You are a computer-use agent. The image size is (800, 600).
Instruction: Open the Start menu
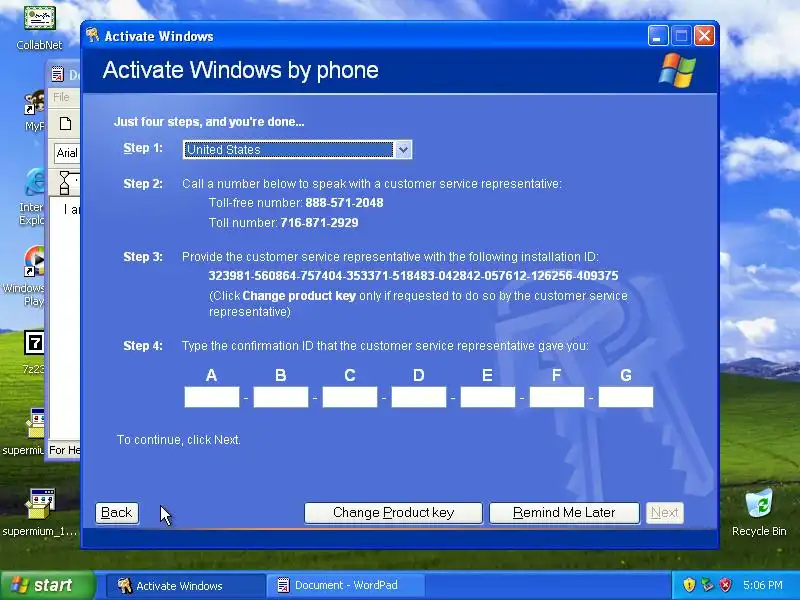click(x=47, y=585)
